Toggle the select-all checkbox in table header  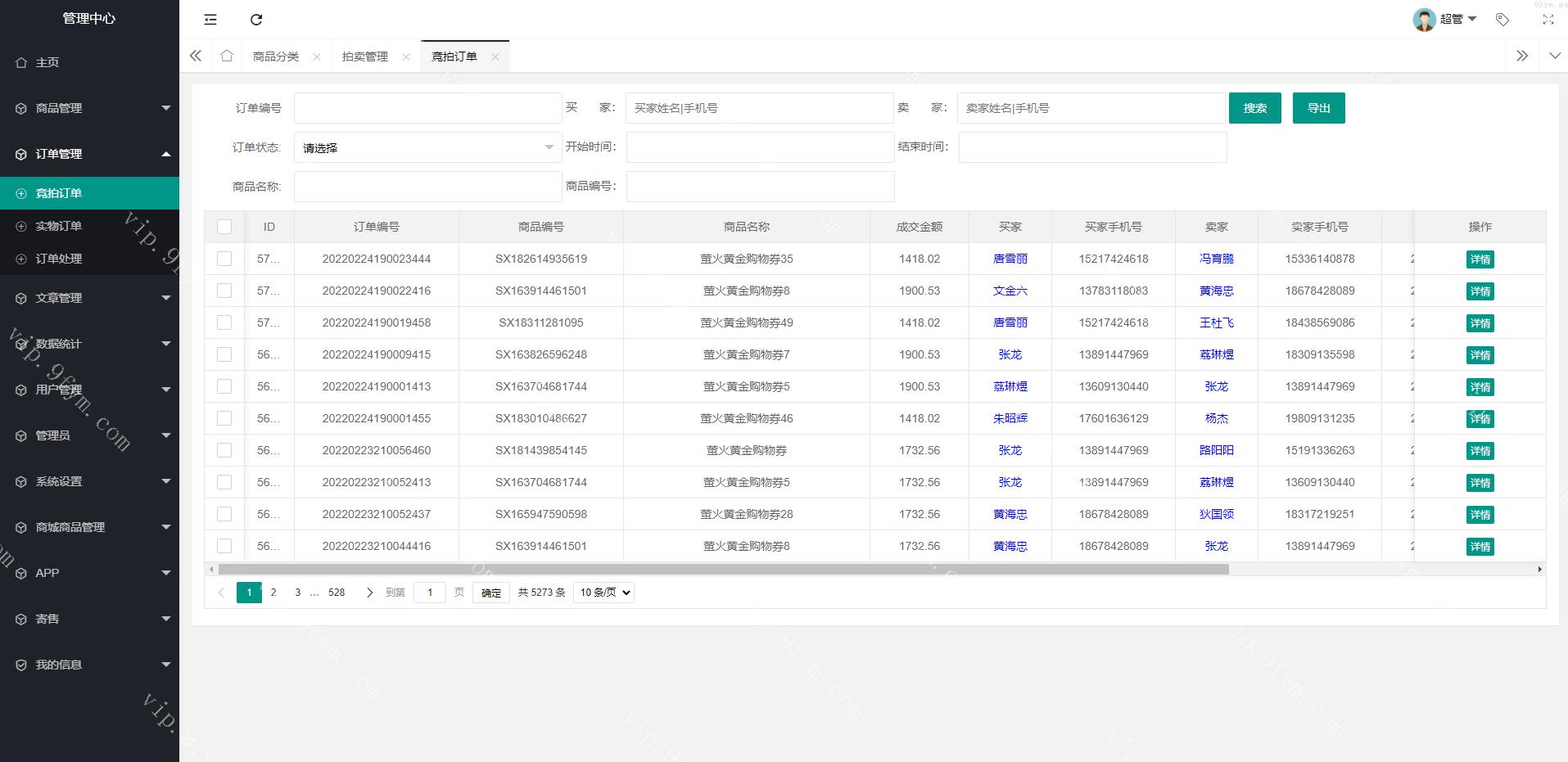click(224, 227)
